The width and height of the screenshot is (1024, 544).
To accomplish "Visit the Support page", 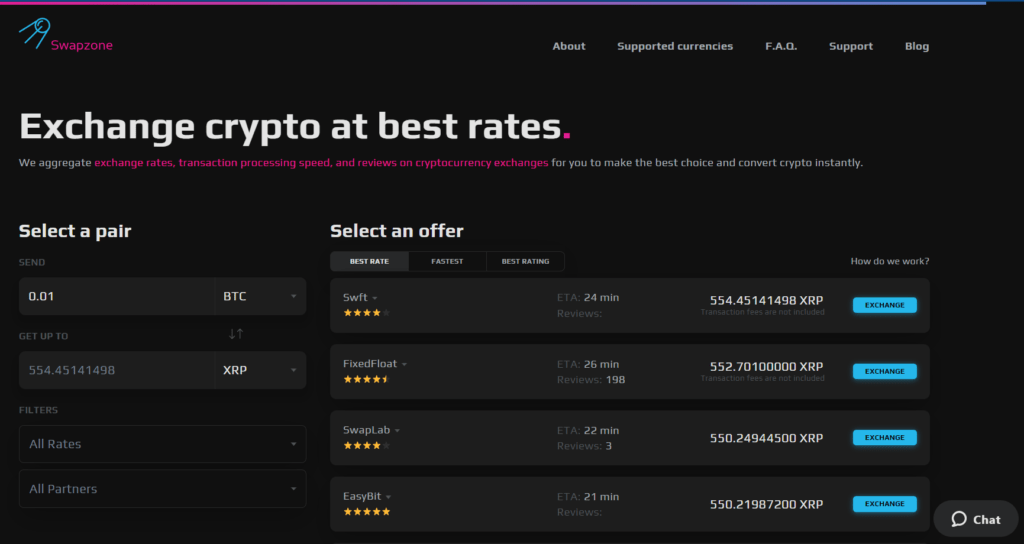I will 851,46.
